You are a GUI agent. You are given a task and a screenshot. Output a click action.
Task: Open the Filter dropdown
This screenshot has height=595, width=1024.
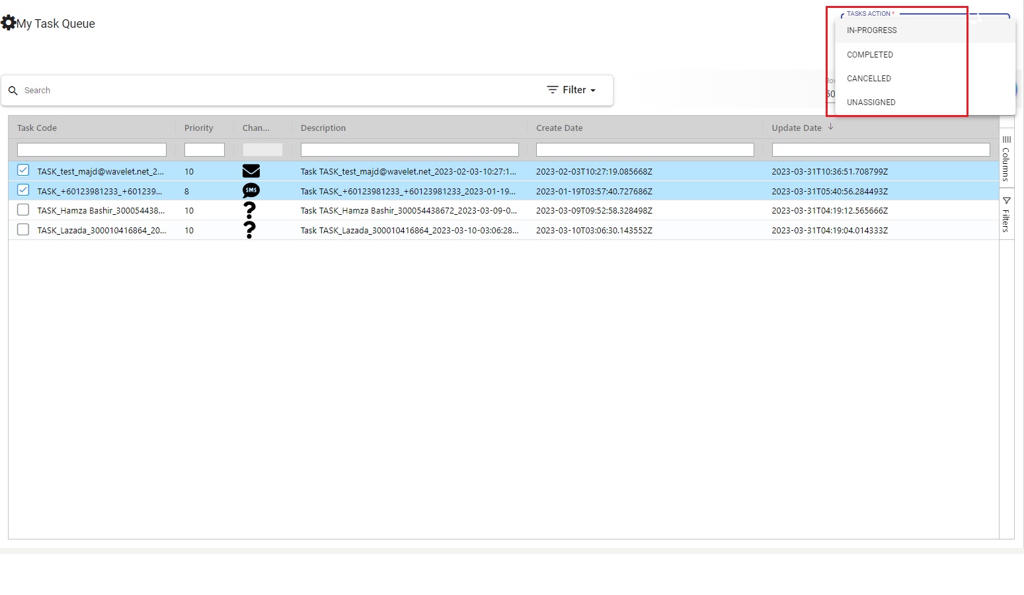pos(572,90)
